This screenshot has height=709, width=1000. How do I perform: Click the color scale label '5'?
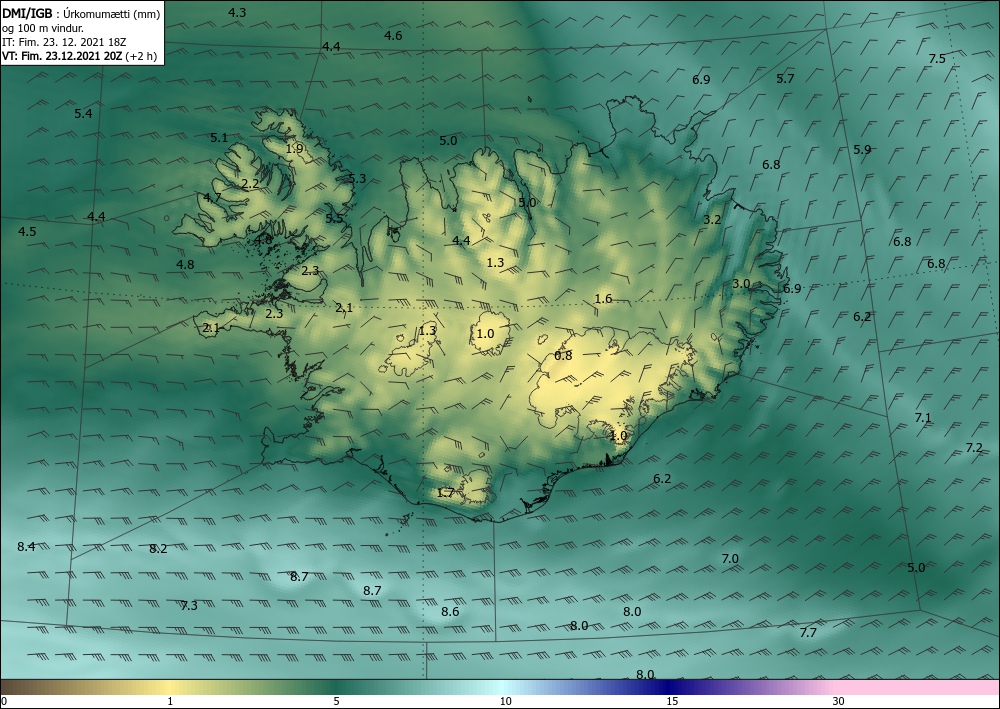coord(336,701)
